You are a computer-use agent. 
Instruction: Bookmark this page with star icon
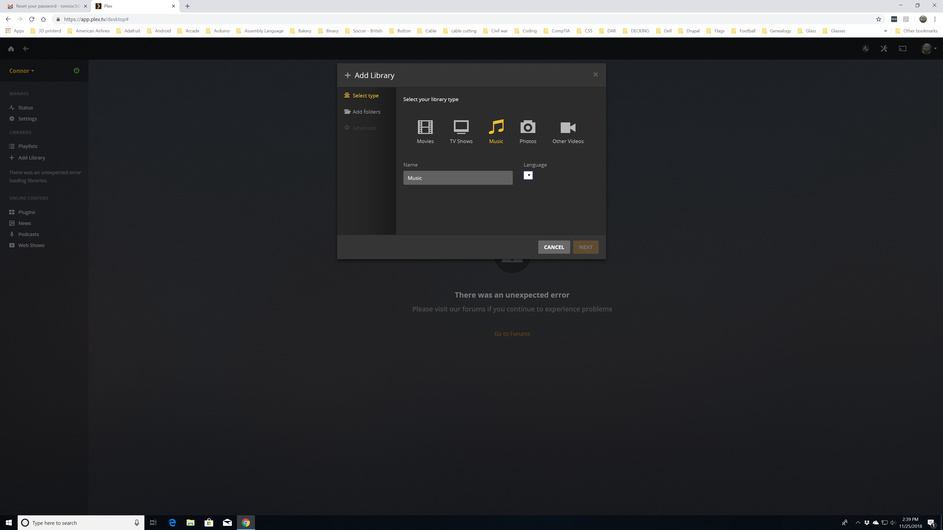879,19
